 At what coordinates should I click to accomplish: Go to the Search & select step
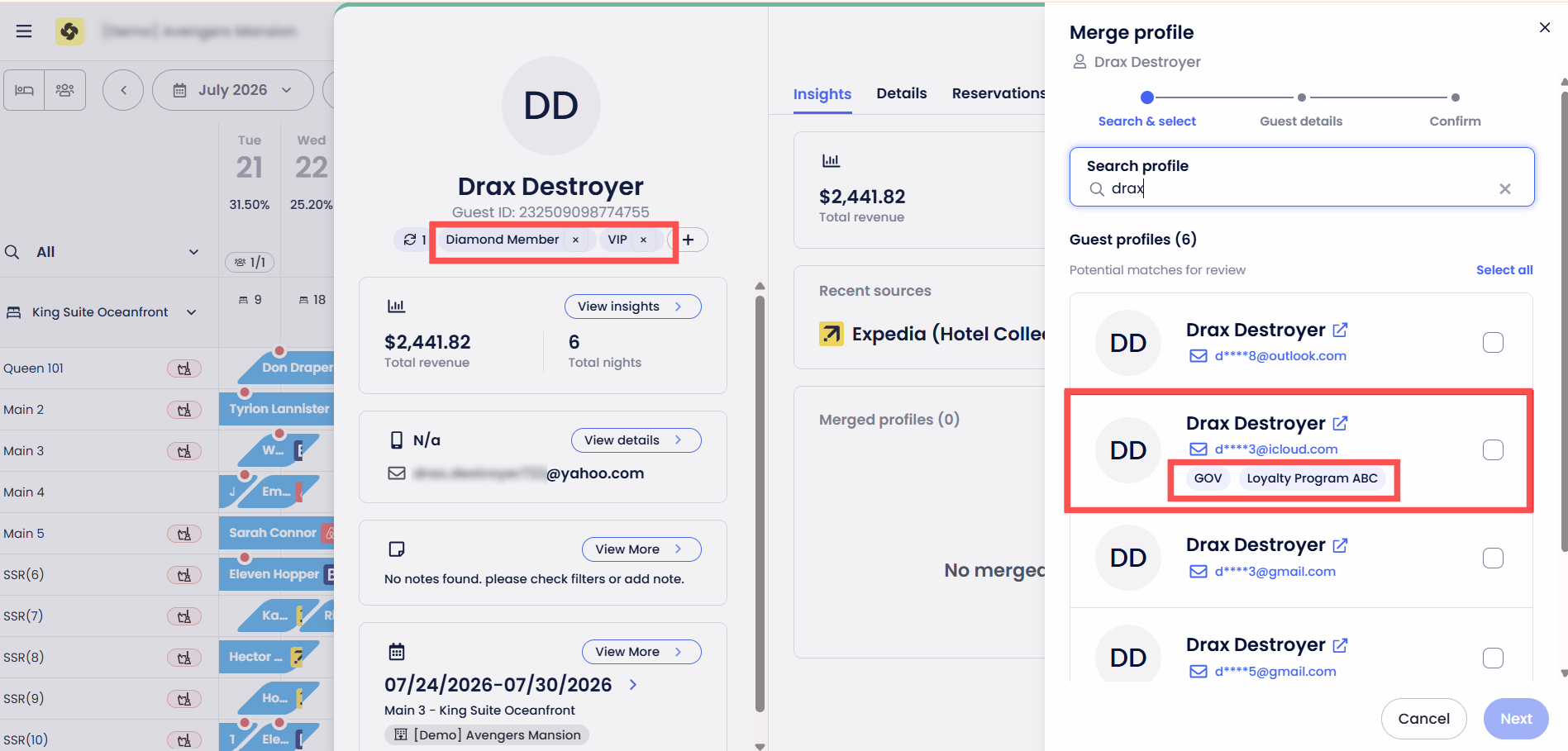click(x=1147, y=110)
